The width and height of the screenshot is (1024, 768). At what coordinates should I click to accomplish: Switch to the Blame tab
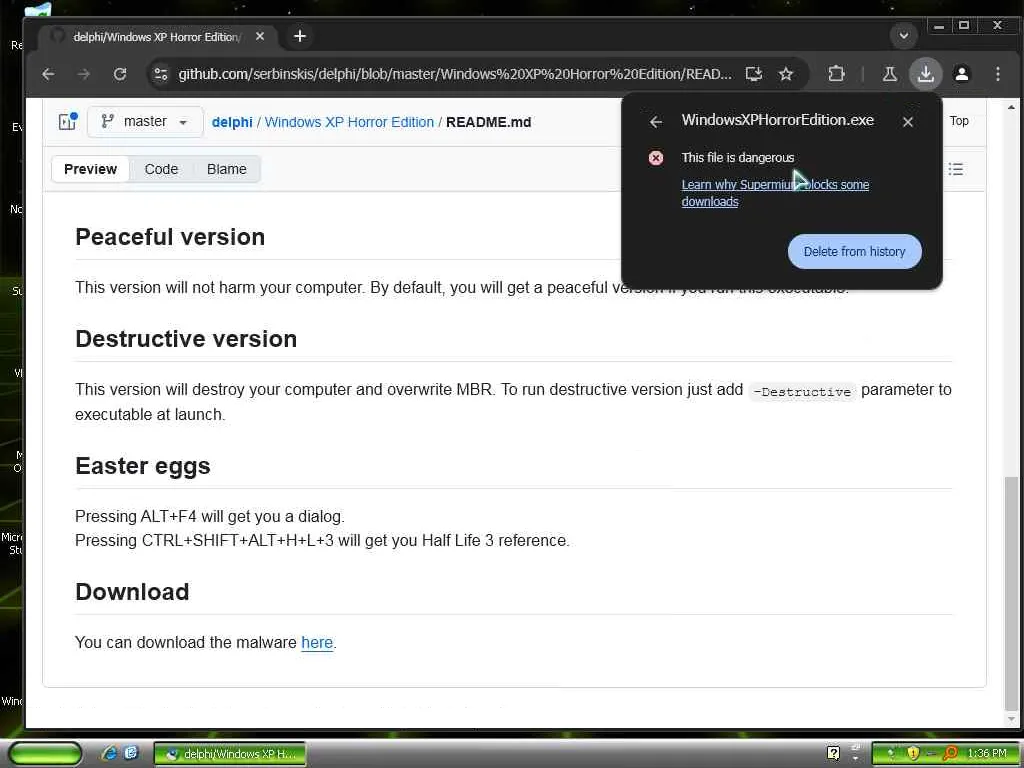227,169
